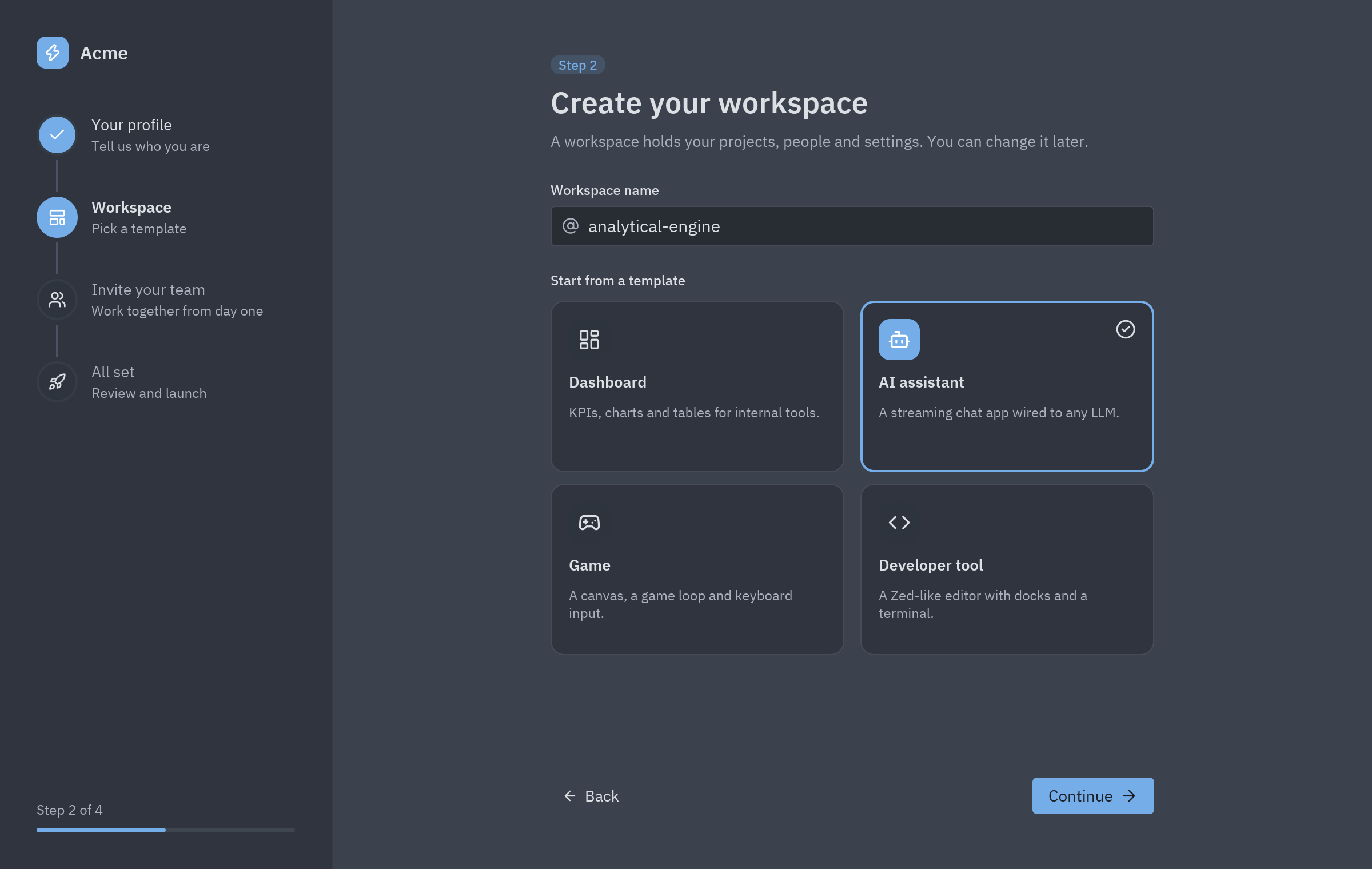This screenshot has width=1372, height=869.
Task: Go Back to previous step
Action: pos(591,796)
